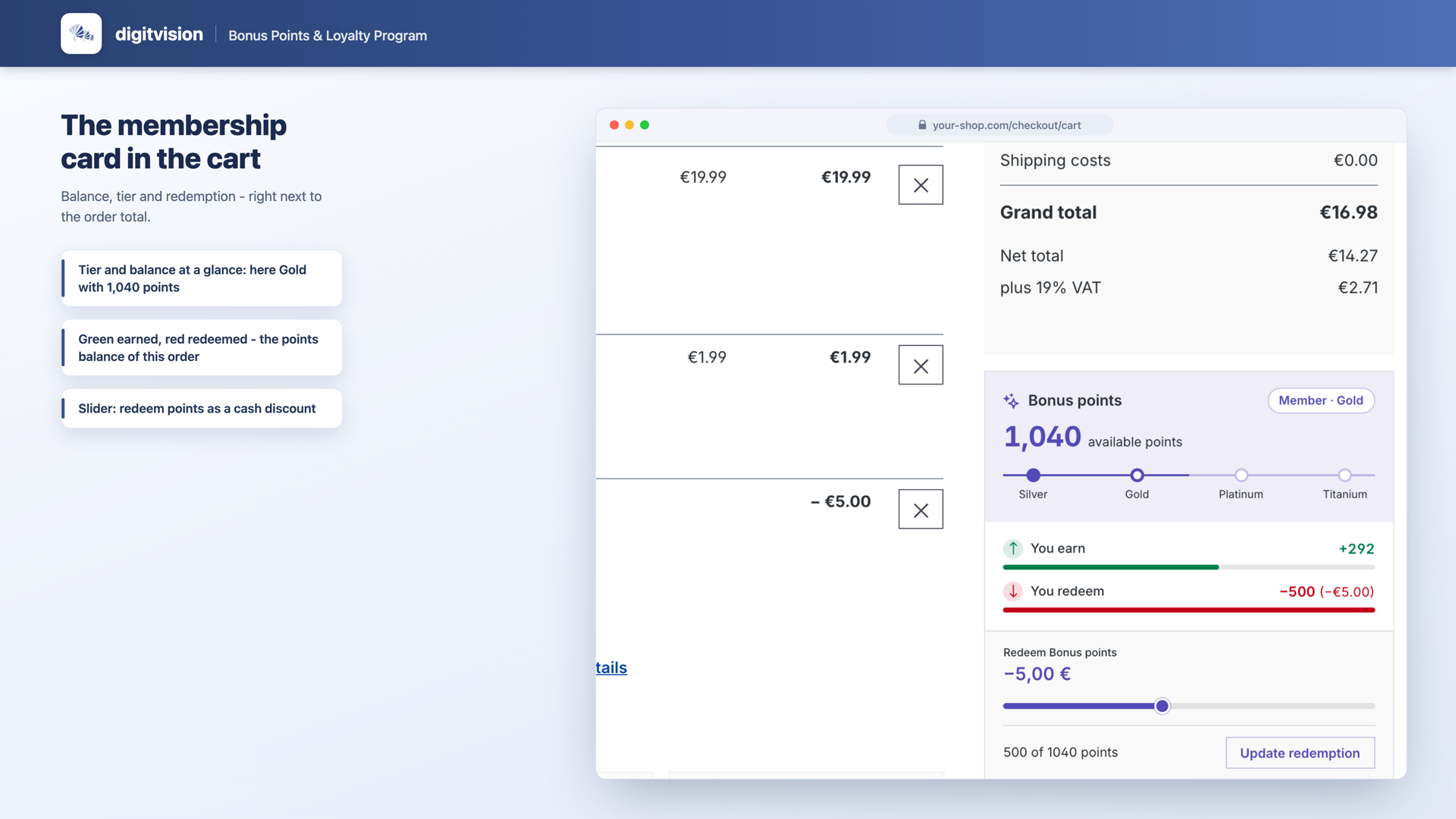Click the Bonus points sparkle icon
This screenshot has height=819, width=1456.
coord(1011,400)
